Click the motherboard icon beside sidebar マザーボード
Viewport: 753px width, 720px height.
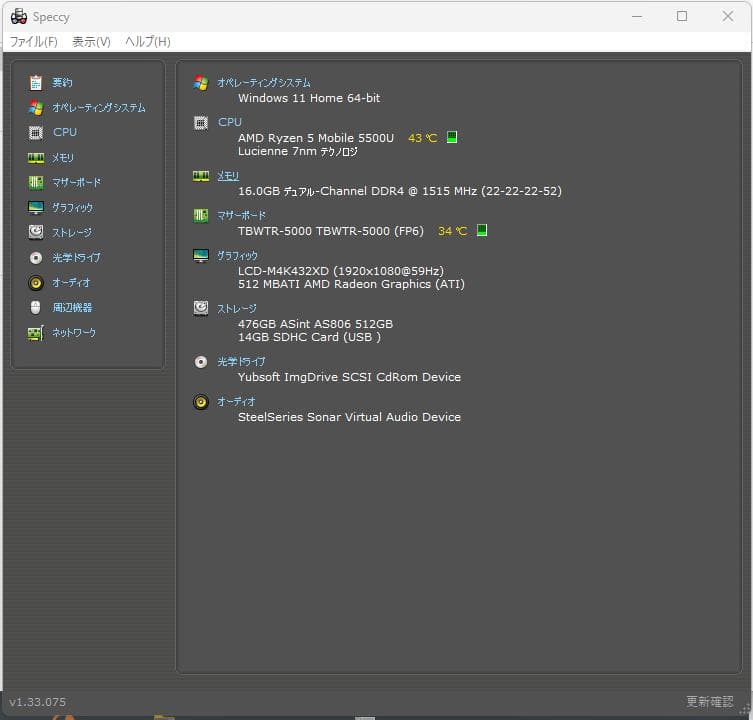point(36,183)
